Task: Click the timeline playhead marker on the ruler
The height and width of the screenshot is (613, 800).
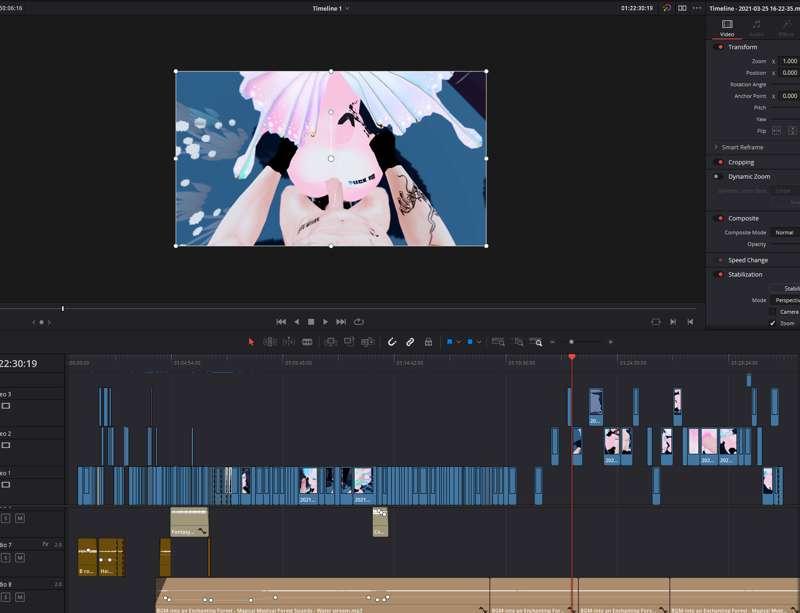Action: pos(572,357)
